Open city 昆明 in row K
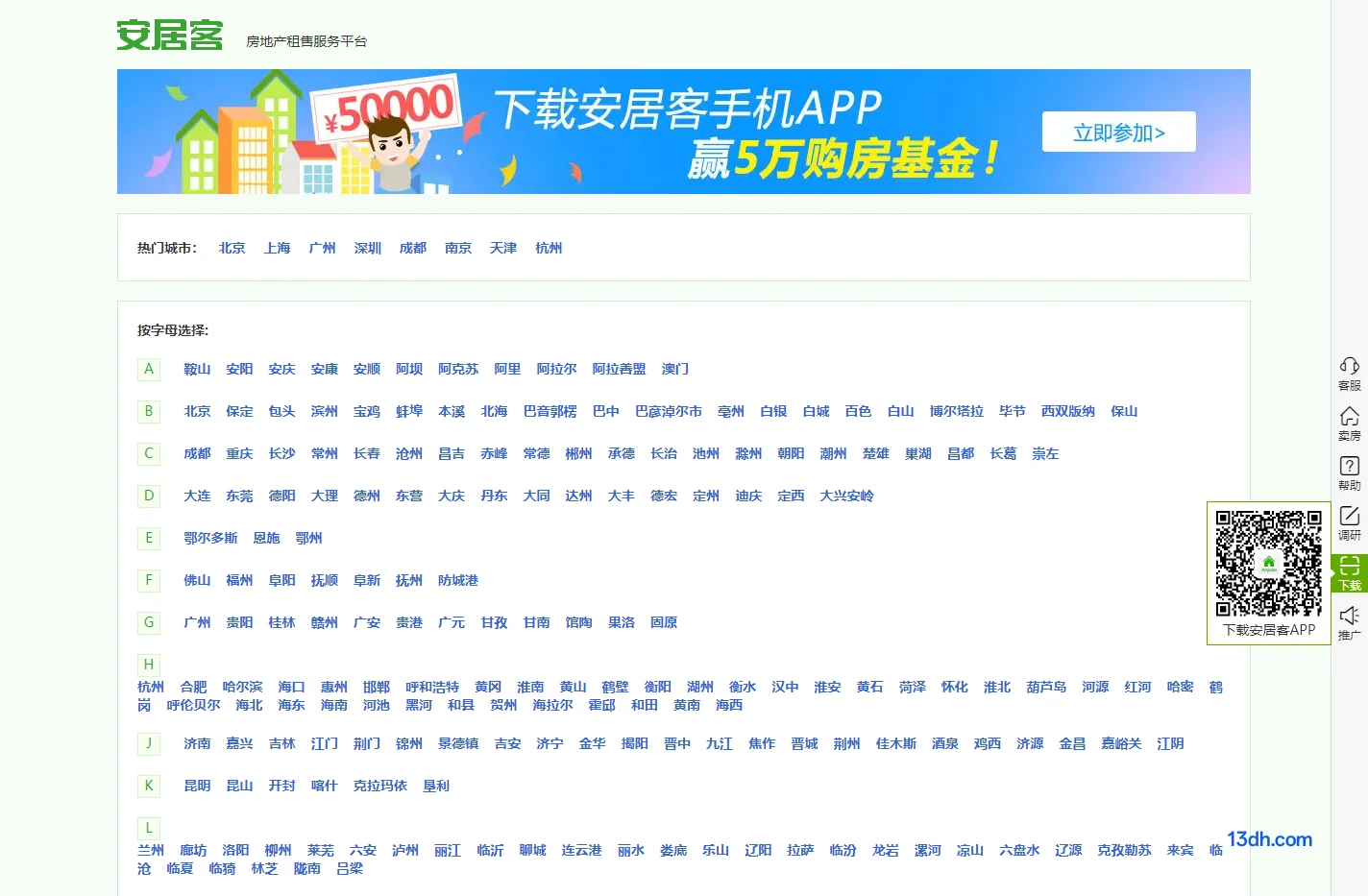 (x=197, y=786)
